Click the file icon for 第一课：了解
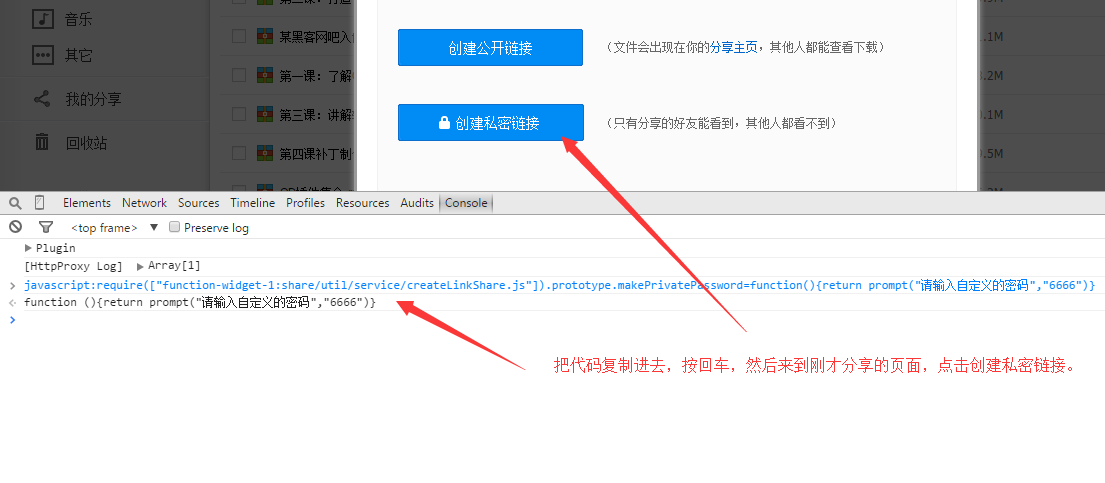 pyautogui.click(x=265, y=75)
